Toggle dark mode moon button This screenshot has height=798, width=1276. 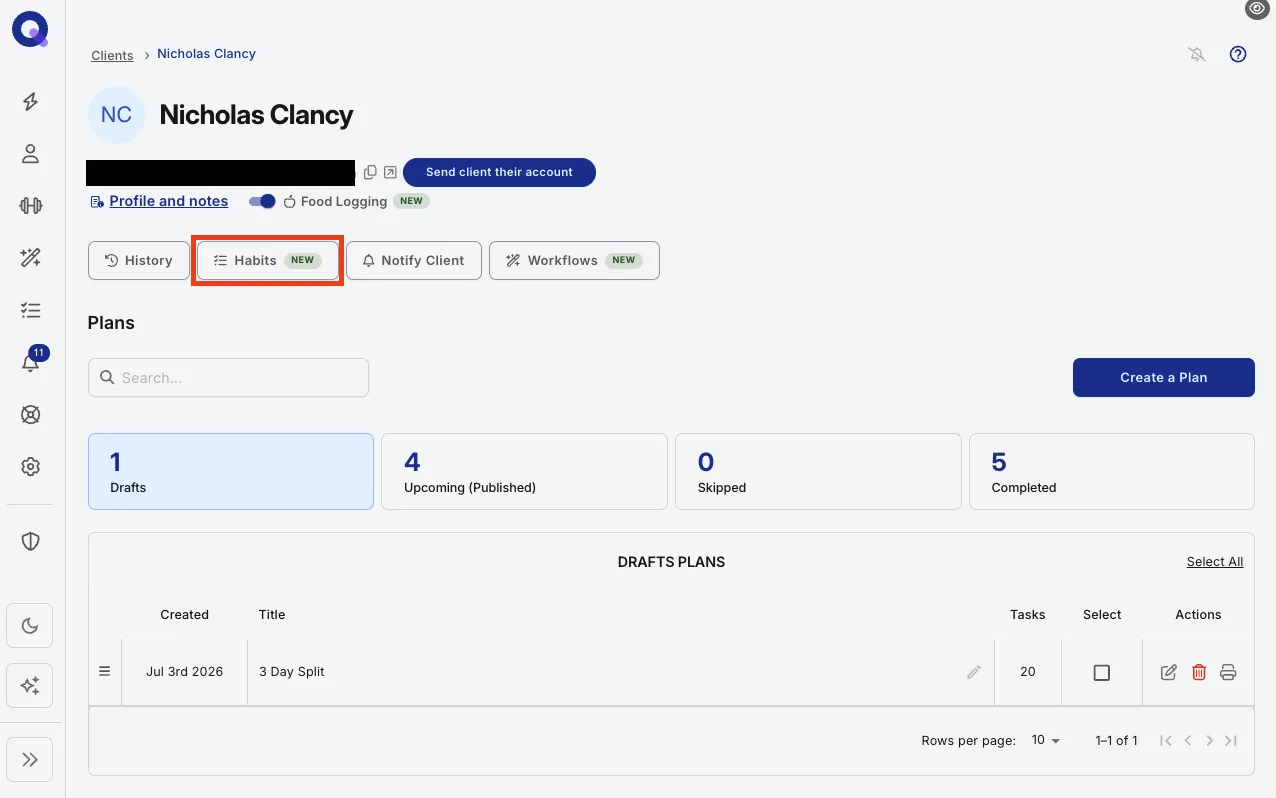pyautogui.click(x=30, y=626)
